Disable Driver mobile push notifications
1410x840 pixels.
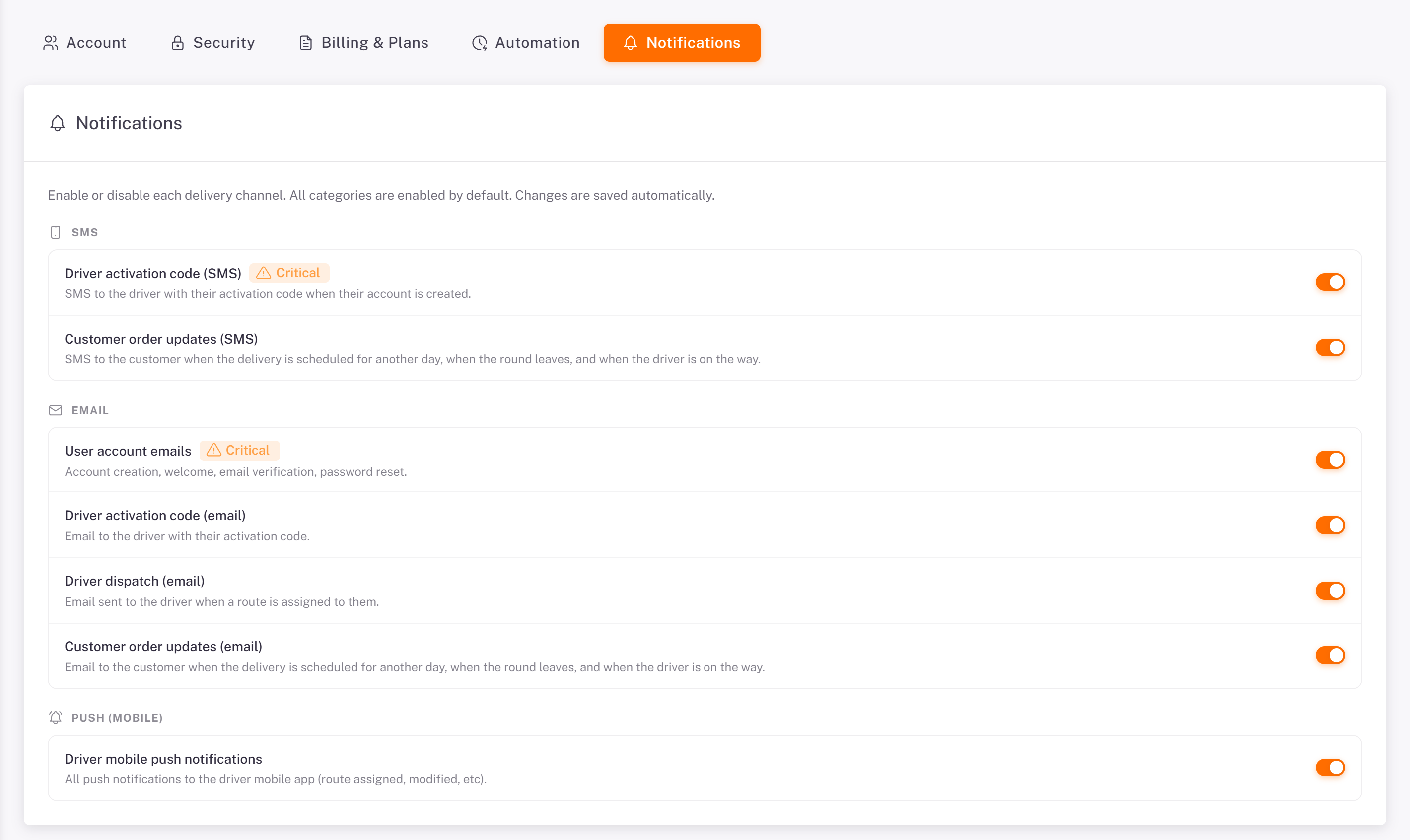click(x=1330, y=768)
